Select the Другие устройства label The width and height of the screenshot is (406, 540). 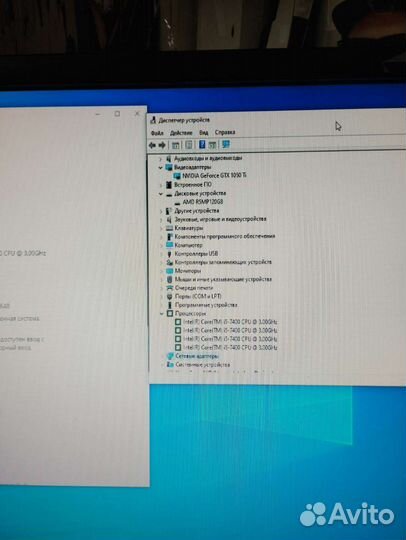(x=197, y=210)
